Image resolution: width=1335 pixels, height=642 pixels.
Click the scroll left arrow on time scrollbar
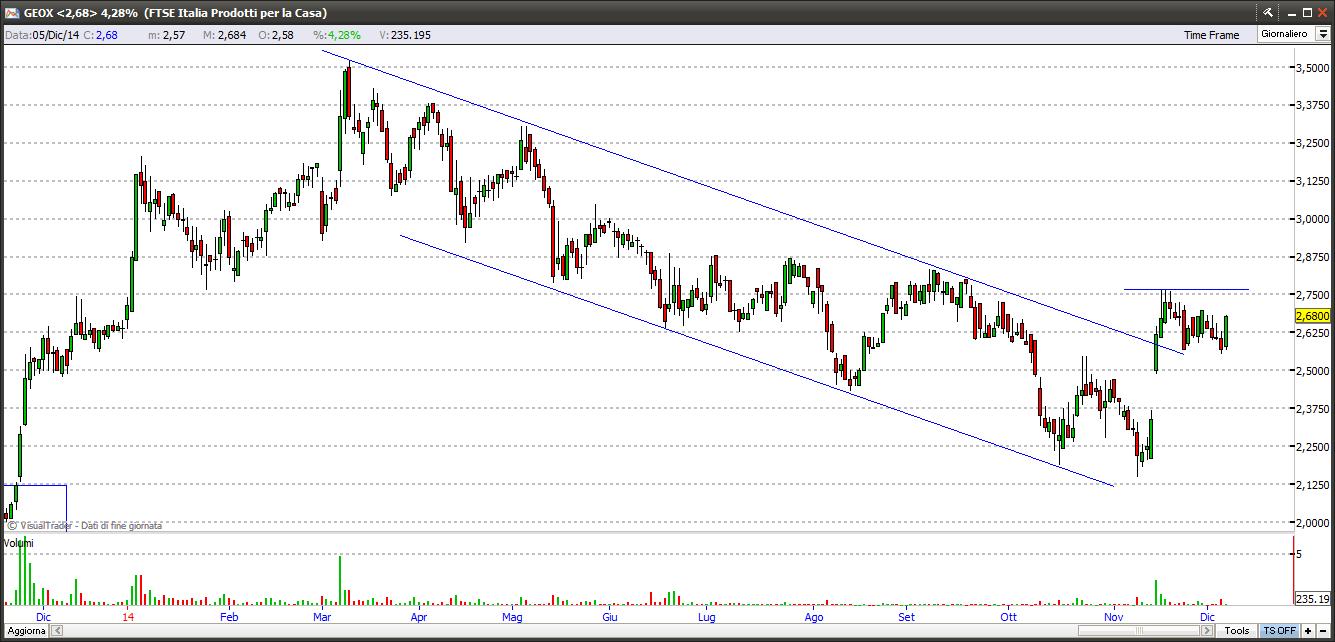pos(57,631)
